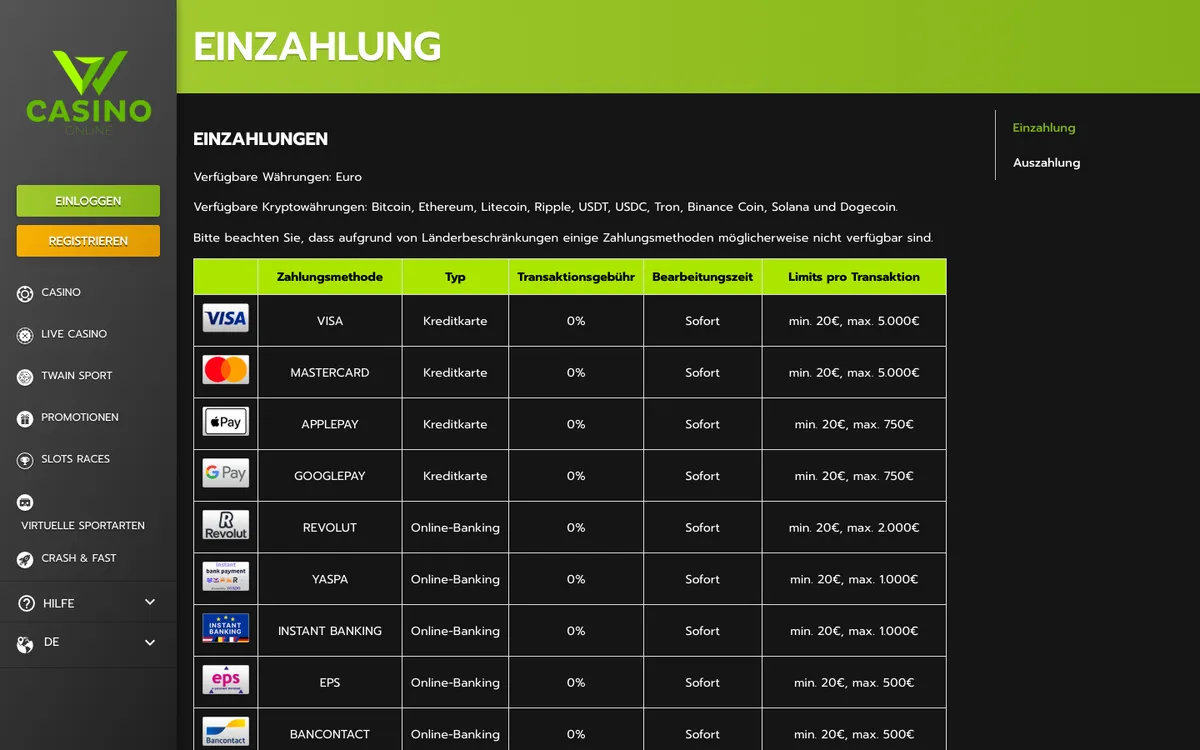Click the YASPA method name cell

point(330,579)
